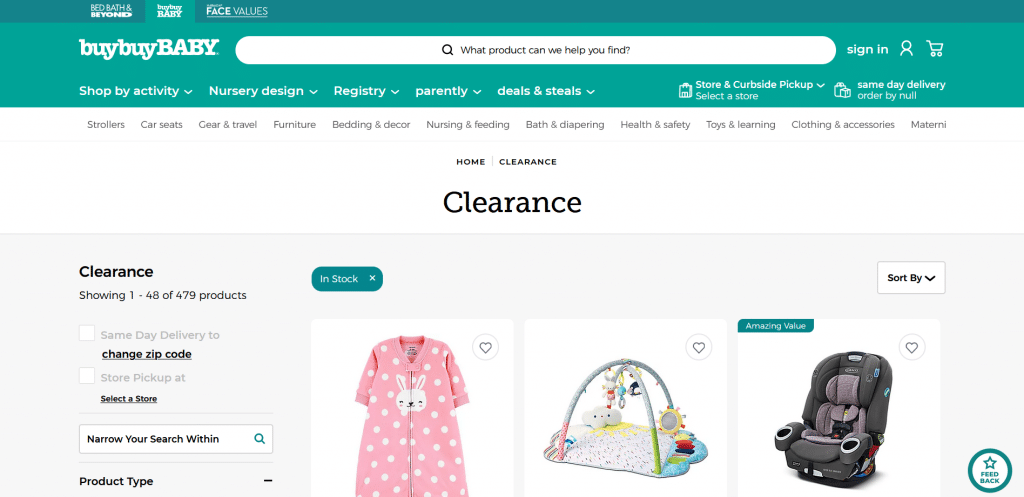Click heart icon on baby play gym
The image size is (1024, 497).
point(699,347)
